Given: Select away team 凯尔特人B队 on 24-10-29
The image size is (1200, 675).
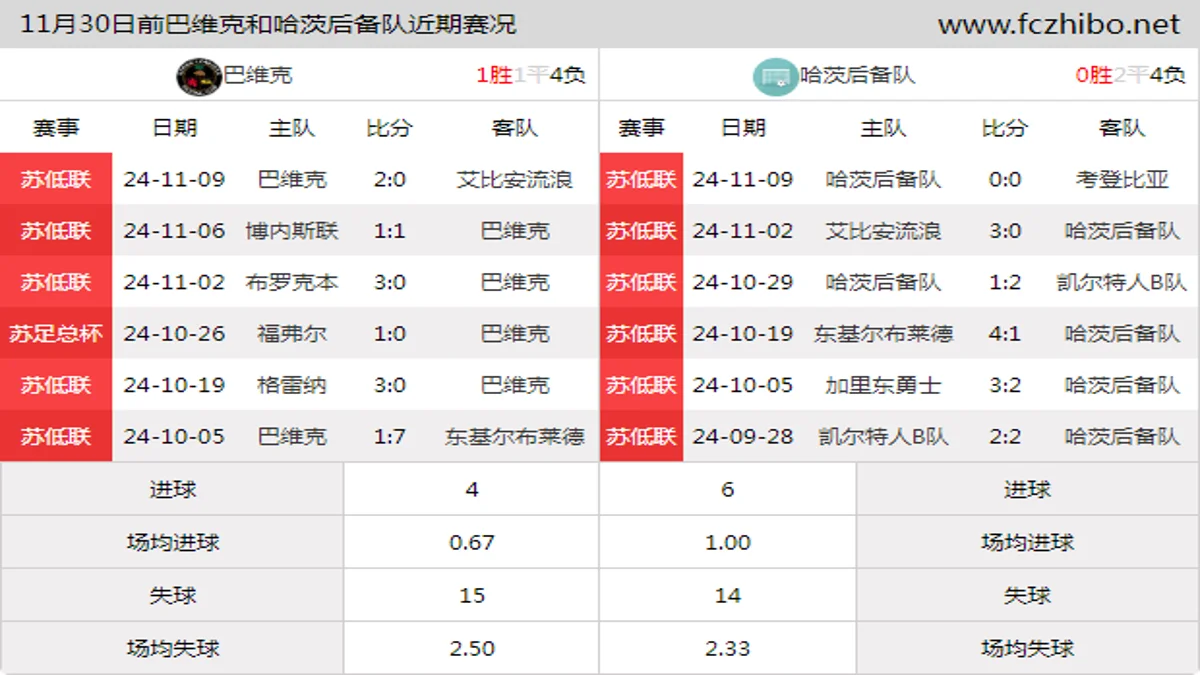Looking at the screenshot, I should (x=1122, y=283).
